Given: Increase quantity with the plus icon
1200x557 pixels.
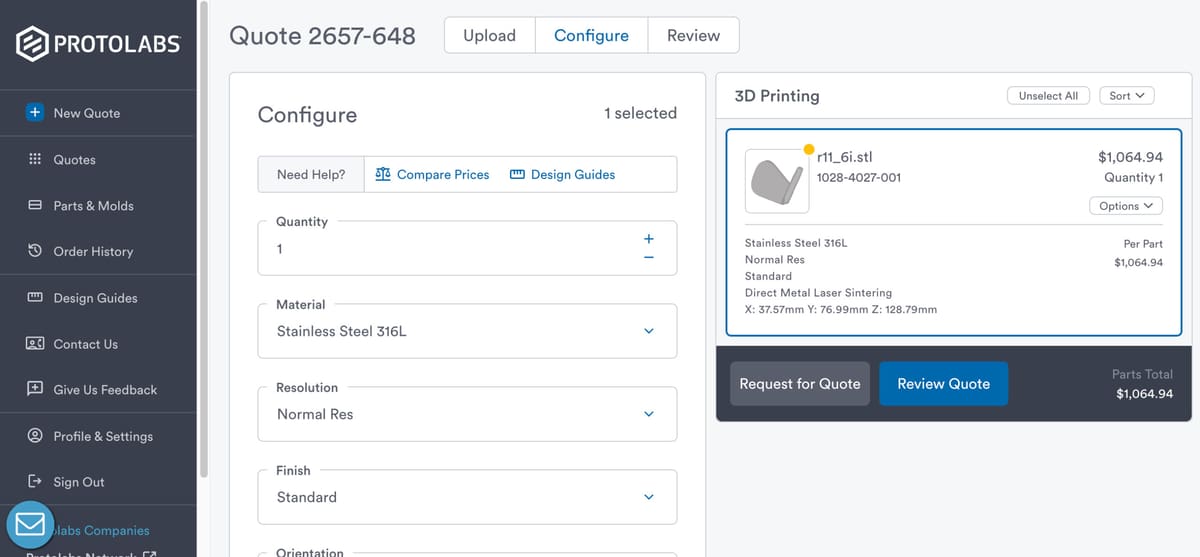Looking at the screenshot, I should coord(648,239).
